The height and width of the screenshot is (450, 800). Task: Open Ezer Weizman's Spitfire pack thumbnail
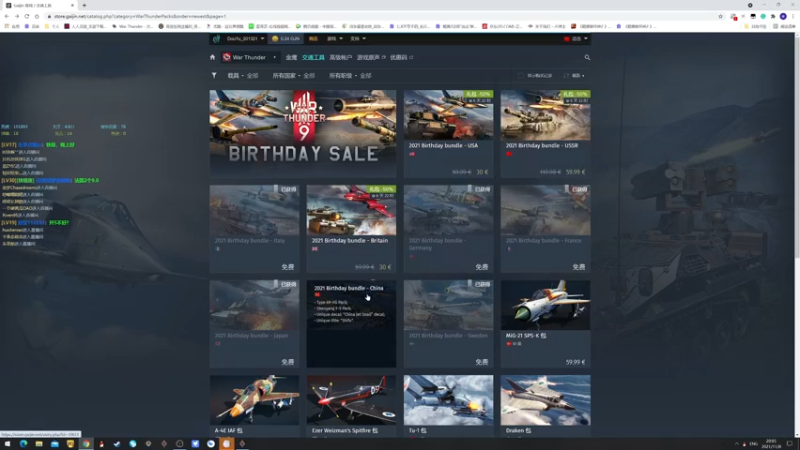(351, 400)
